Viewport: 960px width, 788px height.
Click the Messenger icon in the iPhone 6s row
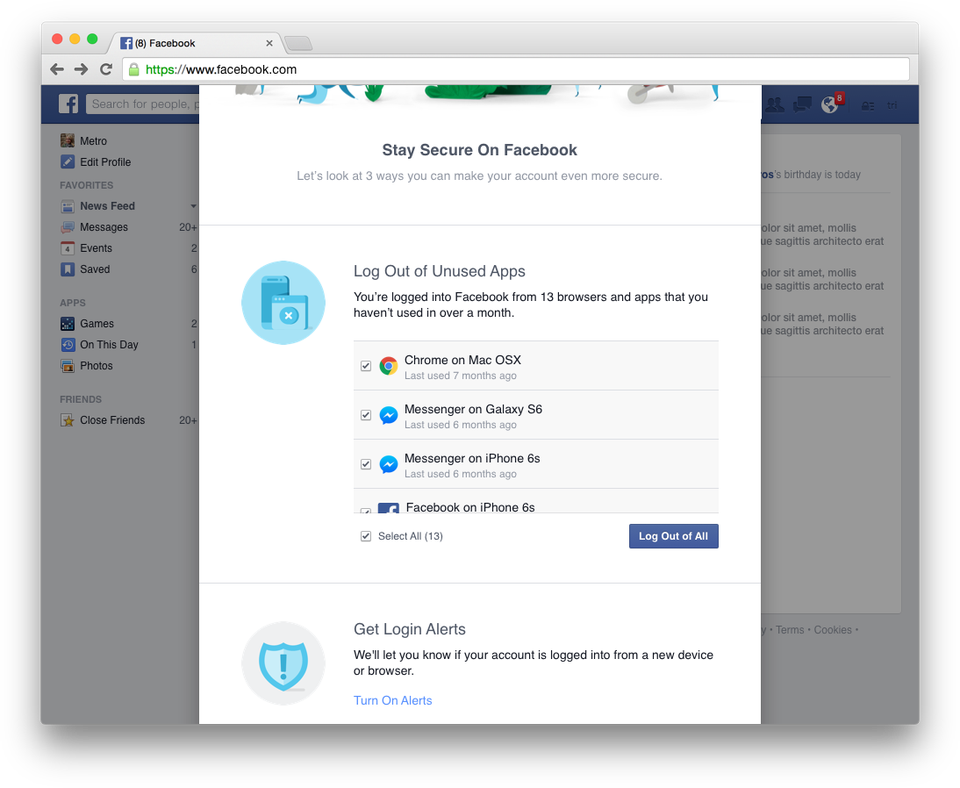tap(388, 464)
